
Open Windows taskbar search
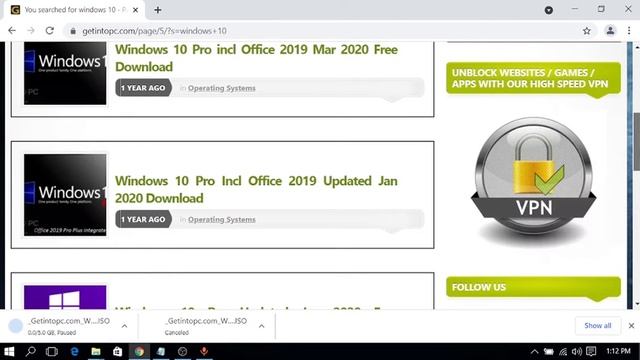pyautogui.click(x=31, y=351)
